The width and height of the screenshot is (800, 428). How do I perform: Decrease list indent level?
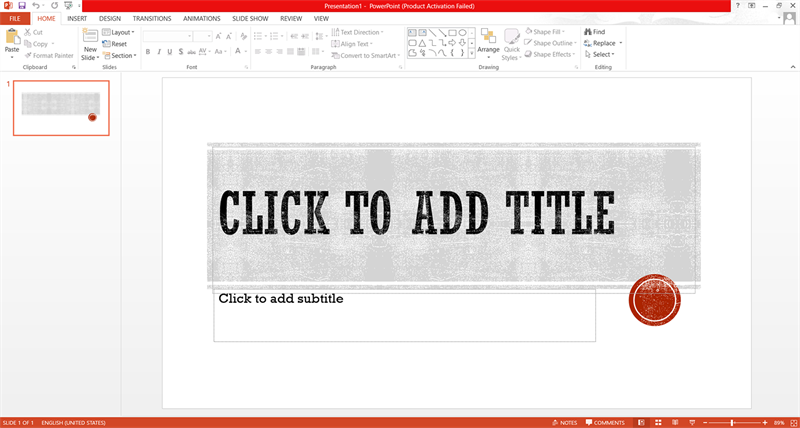[294, 36]
